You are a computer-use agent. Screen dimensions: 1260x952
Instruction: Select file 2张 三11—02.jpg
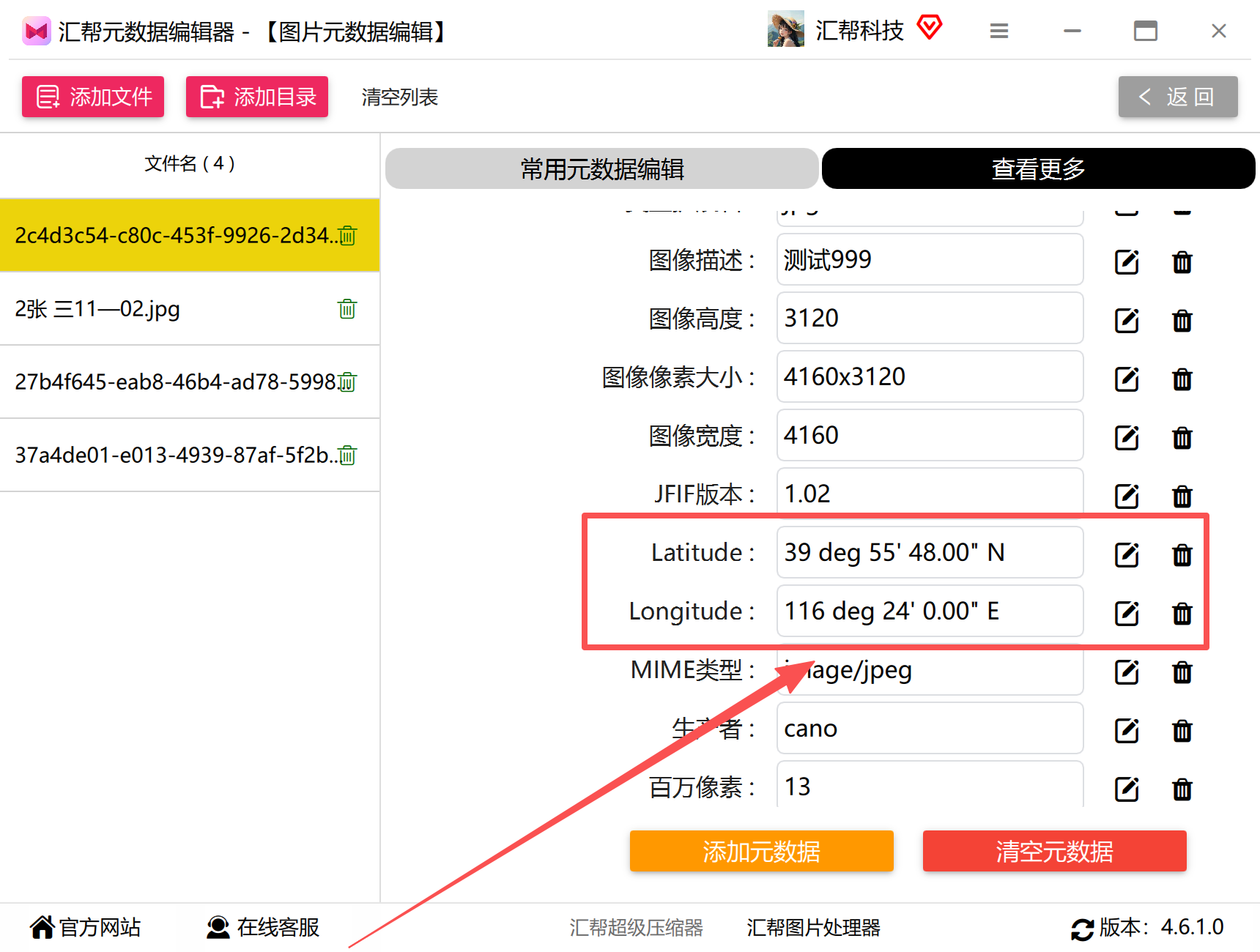190,308
